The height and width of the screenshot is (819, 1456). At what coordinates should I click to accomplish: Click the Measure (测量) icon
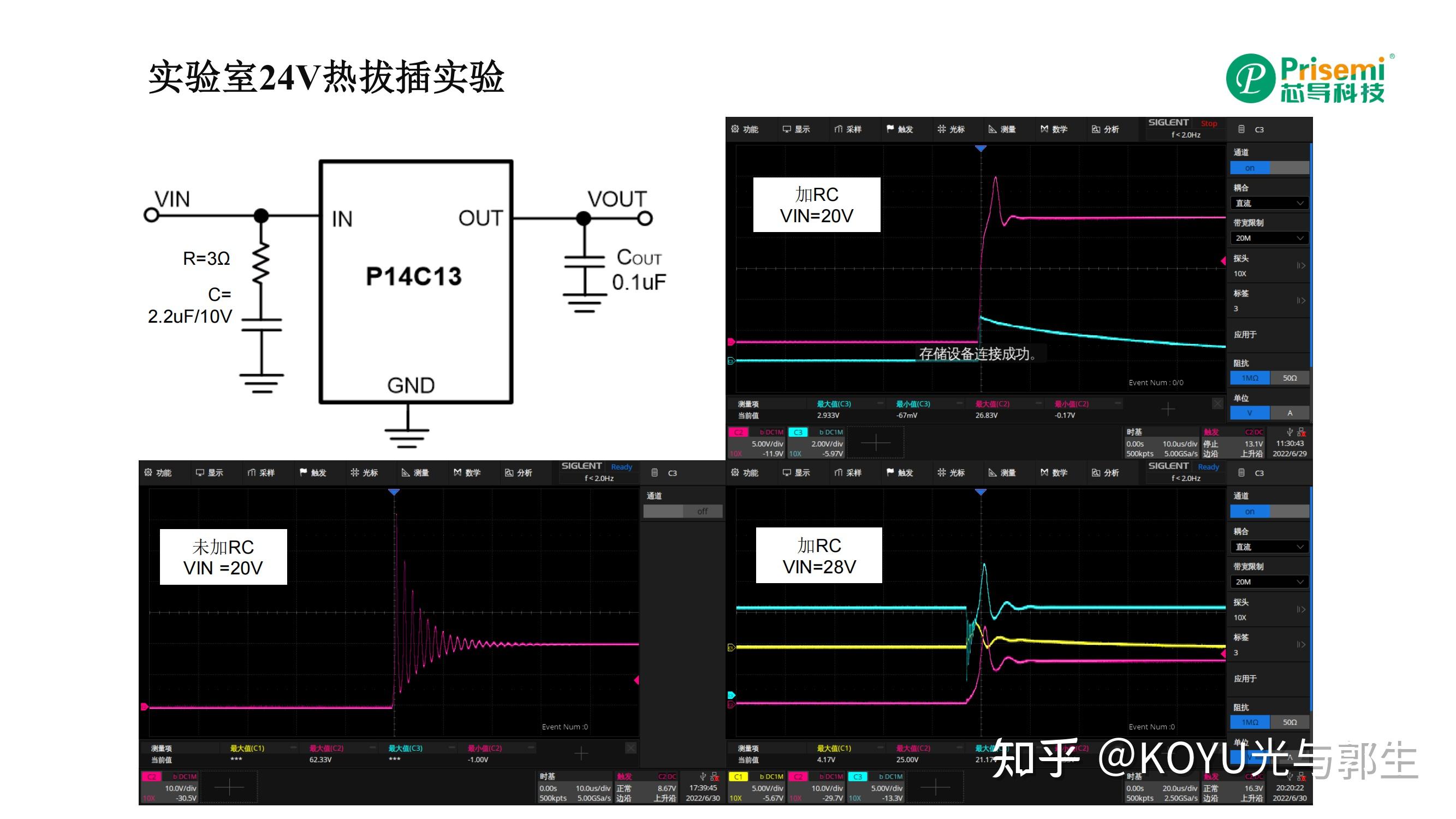(1002, 129)
